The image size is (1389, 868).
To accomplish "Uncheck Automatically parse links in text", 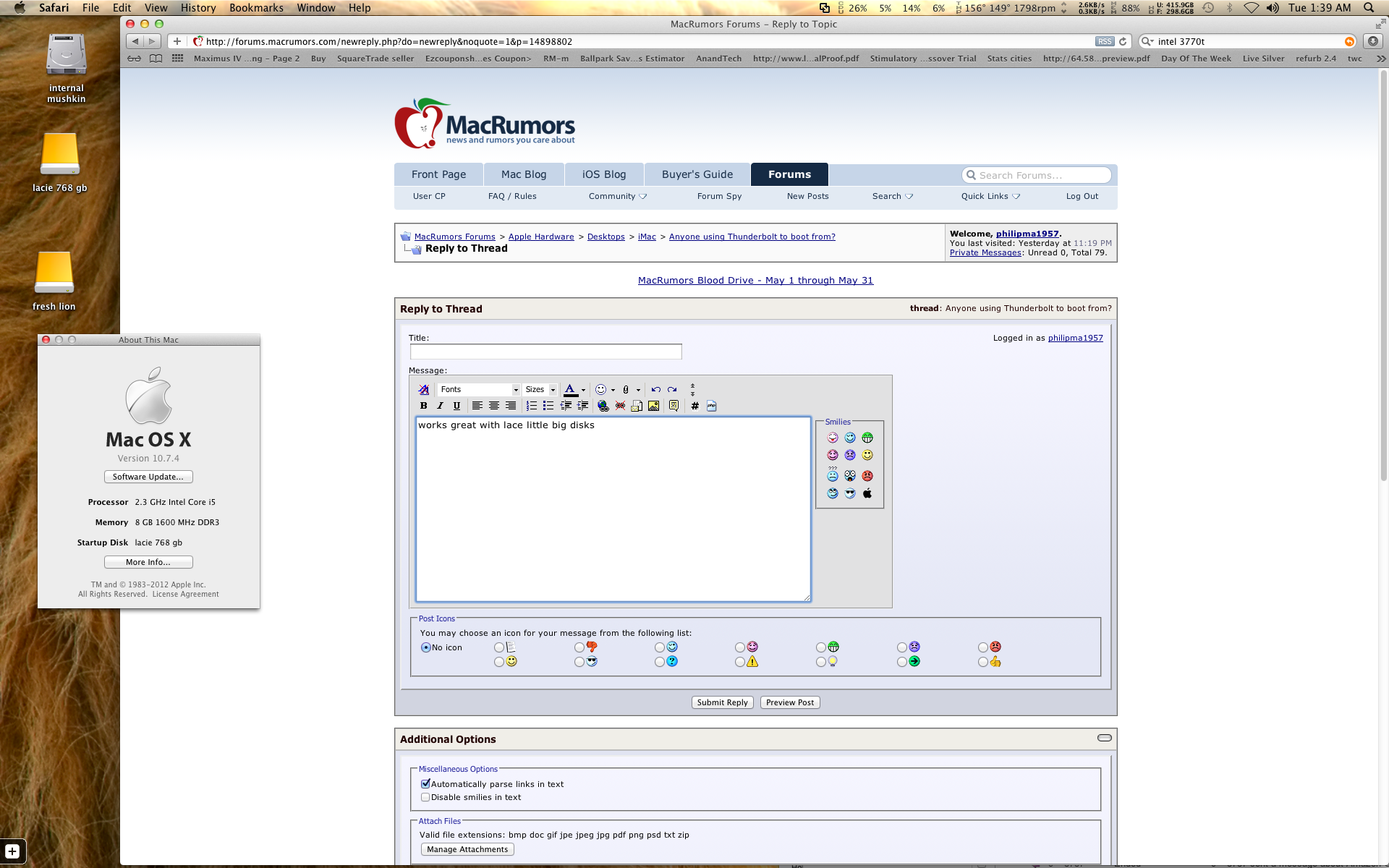I will [x=425, y=783].
